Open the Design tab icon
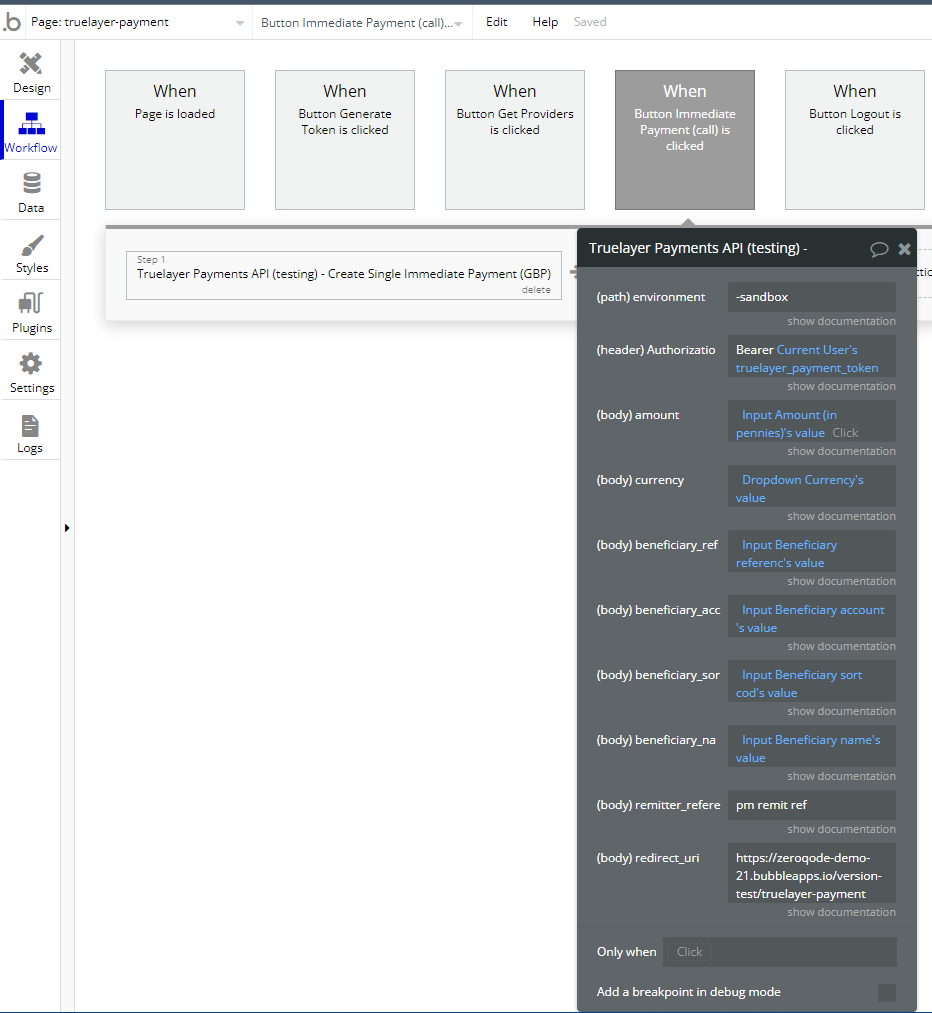 31,63
